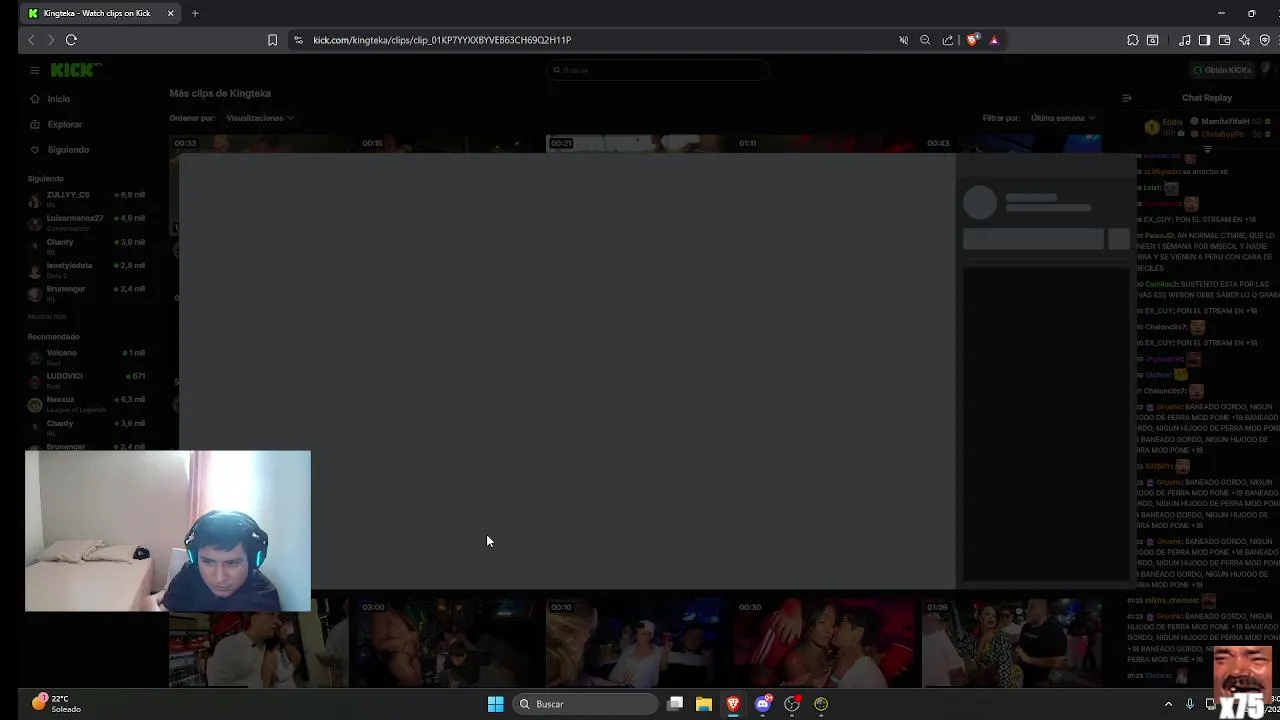
Task: Click the muted tab audio icon
Action: (x=903, y=40)
